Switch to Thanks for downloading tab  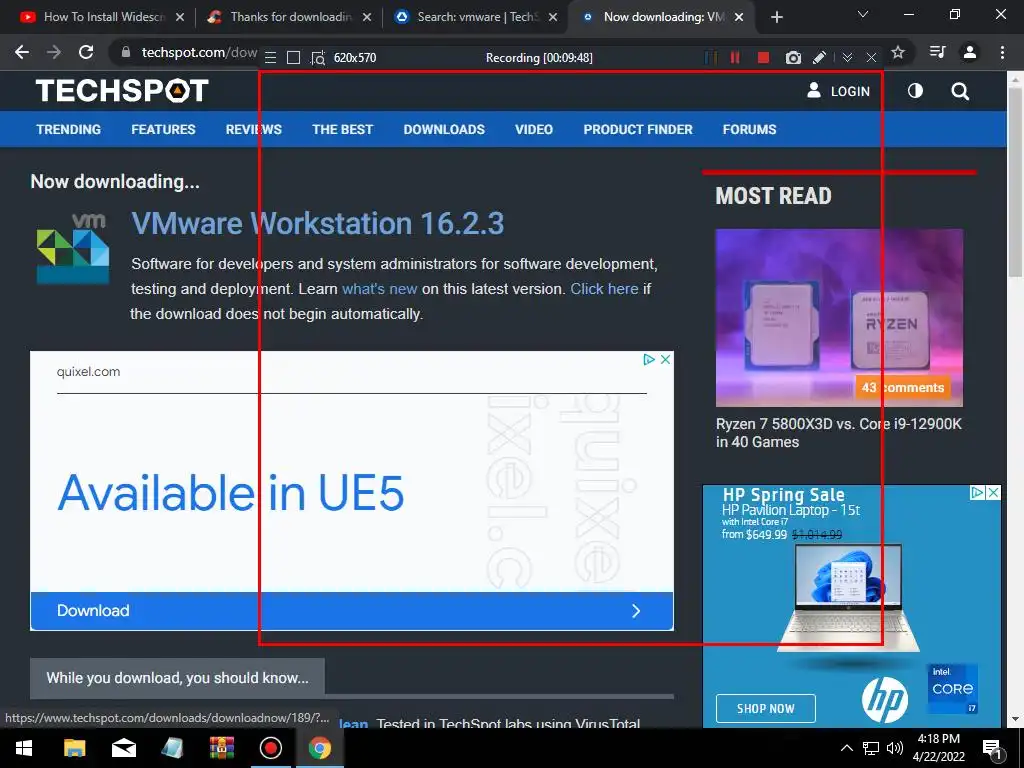point(288,17)
